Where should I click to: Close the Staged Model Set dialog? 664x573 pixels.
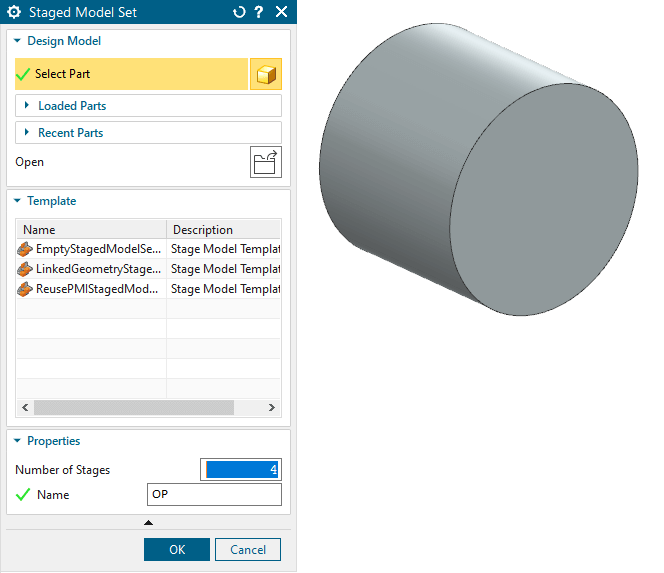coord(281,11)
